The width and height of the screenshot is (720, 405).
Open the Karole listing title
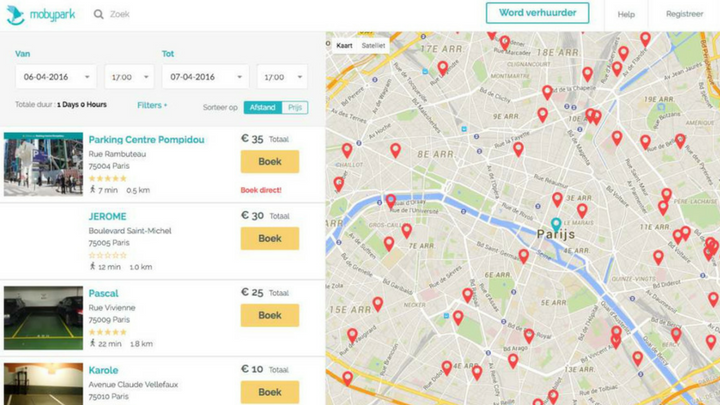(x=103, y=370)
